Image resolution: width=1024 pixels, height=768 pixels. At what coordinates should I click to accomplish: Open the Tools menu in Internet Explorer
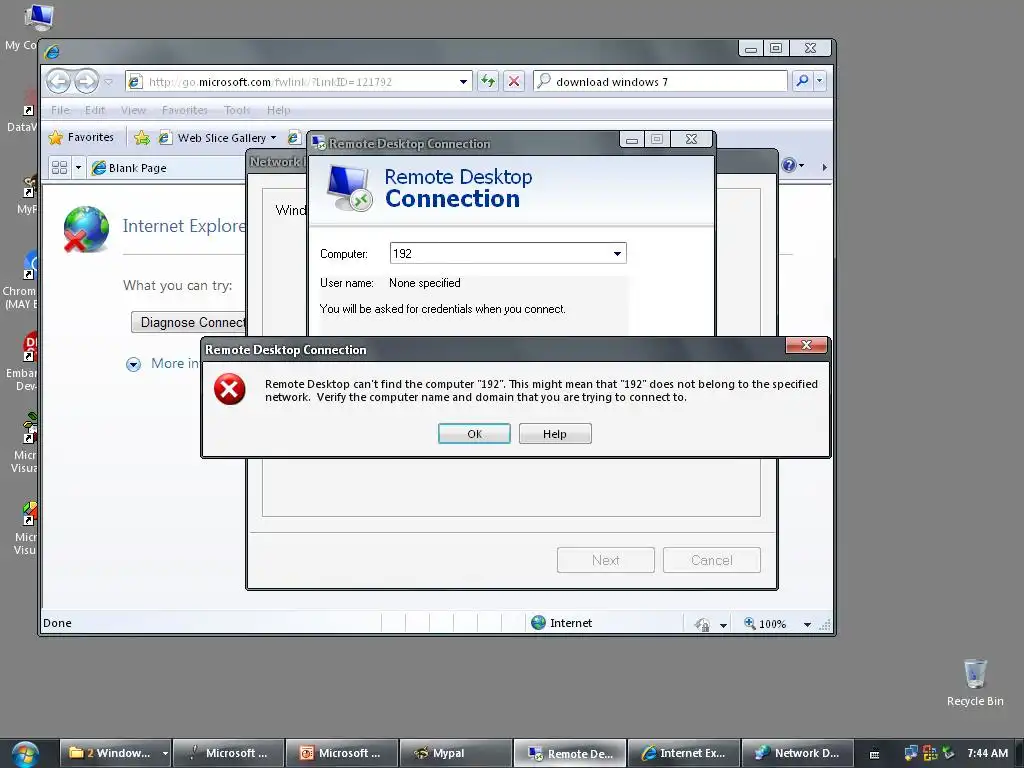tap(236, 110)
